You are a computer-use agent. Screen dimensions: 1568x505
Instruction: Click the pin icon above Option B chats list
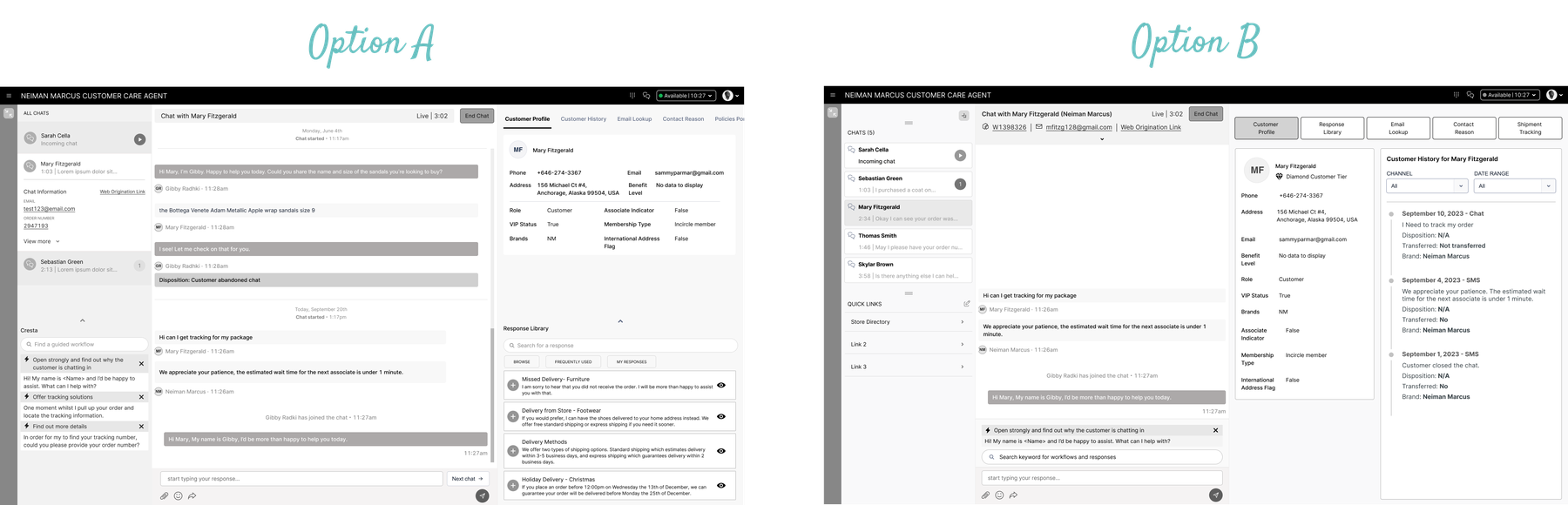(963, 116)
